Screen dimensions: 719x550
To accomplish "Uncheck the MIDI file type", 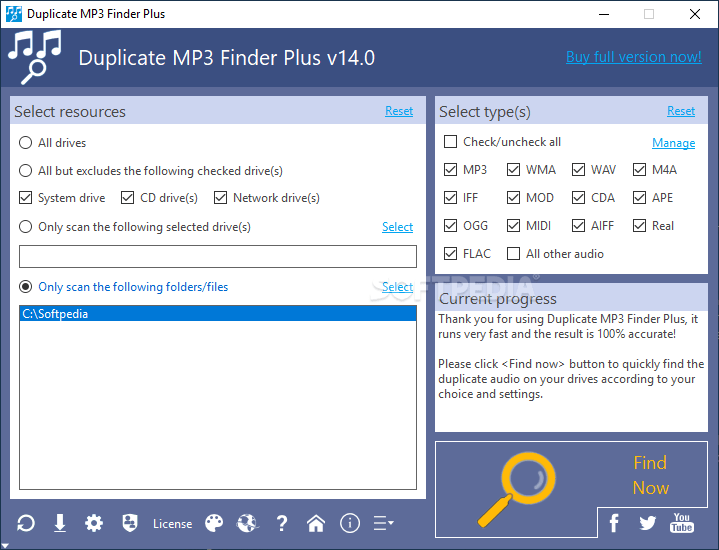I will [x=513, y=226].
